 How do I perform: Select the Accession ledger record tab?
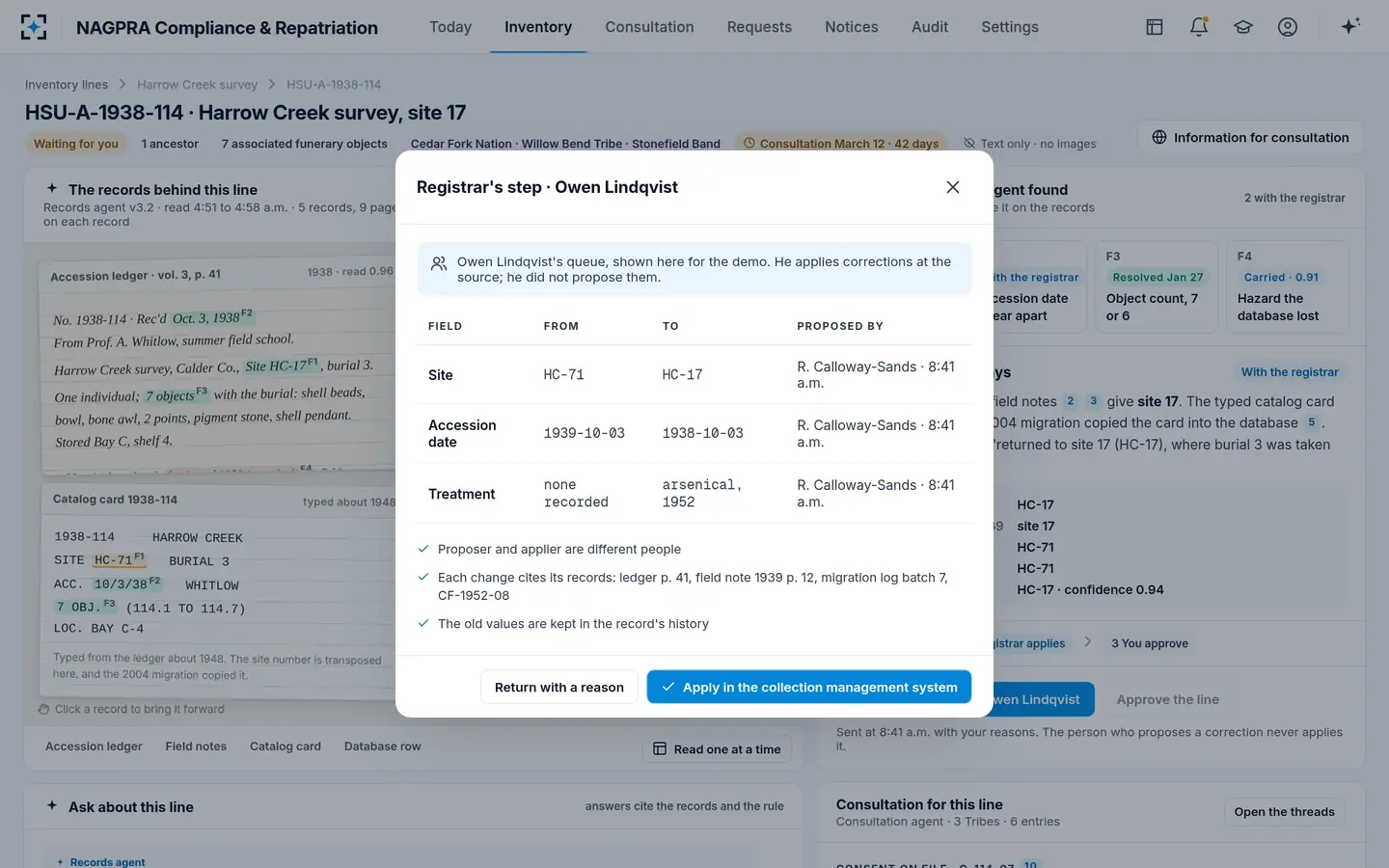pyautogui.click(x=94, y=746)
